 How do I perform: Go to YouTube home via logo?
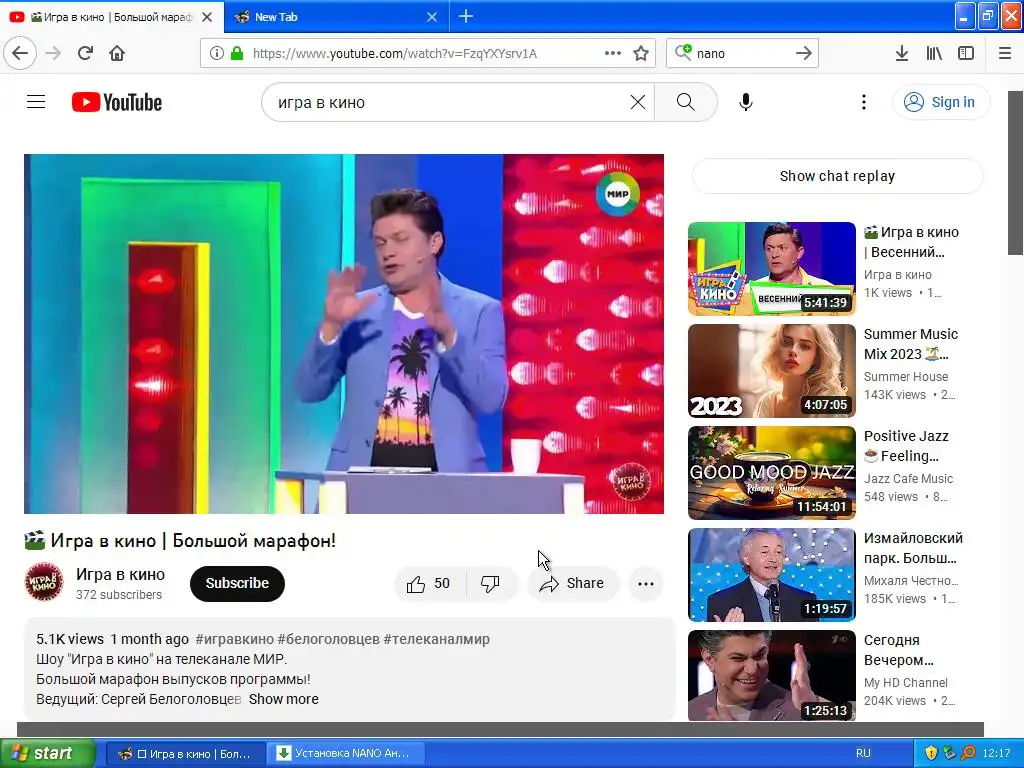(x=117, y=102)
